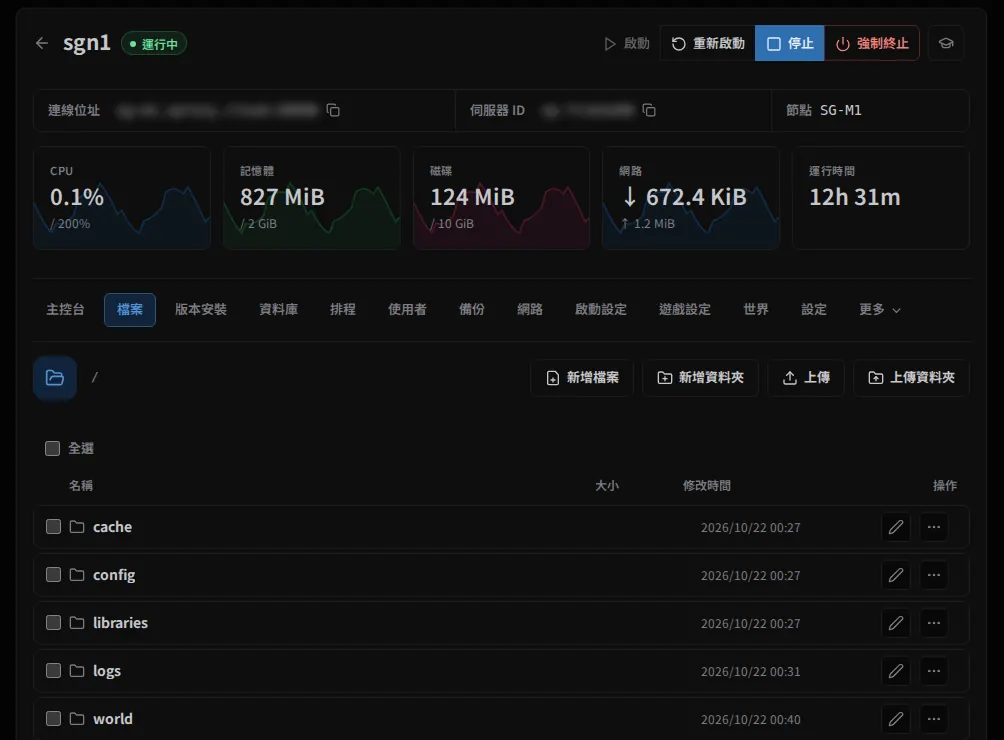The width and height of the screenshot is (1004, 740).
Task: Select the world folder checkbox
Action: 53,719
